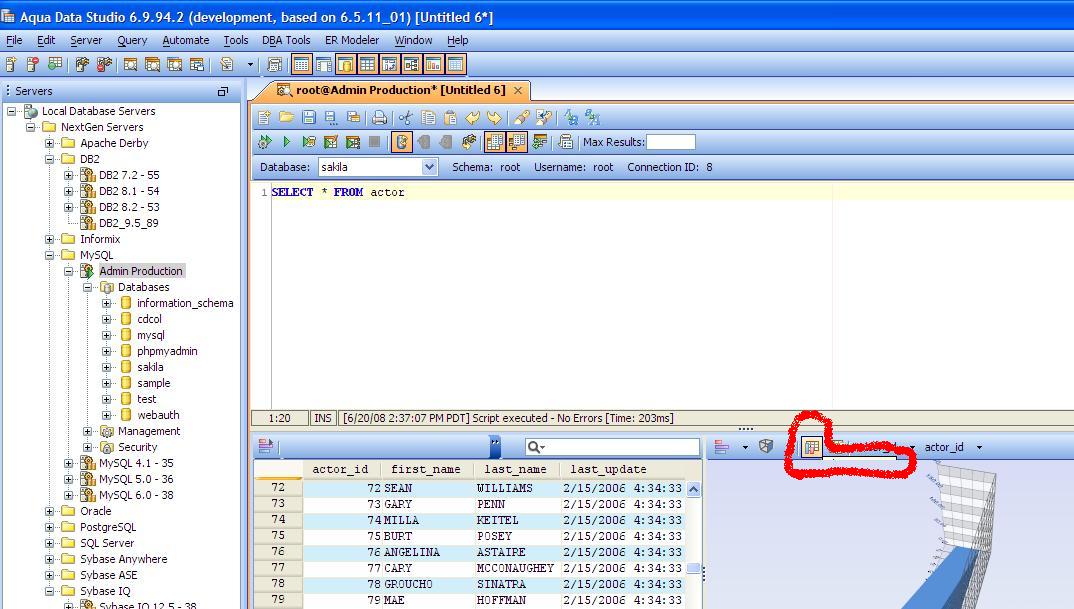Select the phpmyadmin database

[167, 351]
